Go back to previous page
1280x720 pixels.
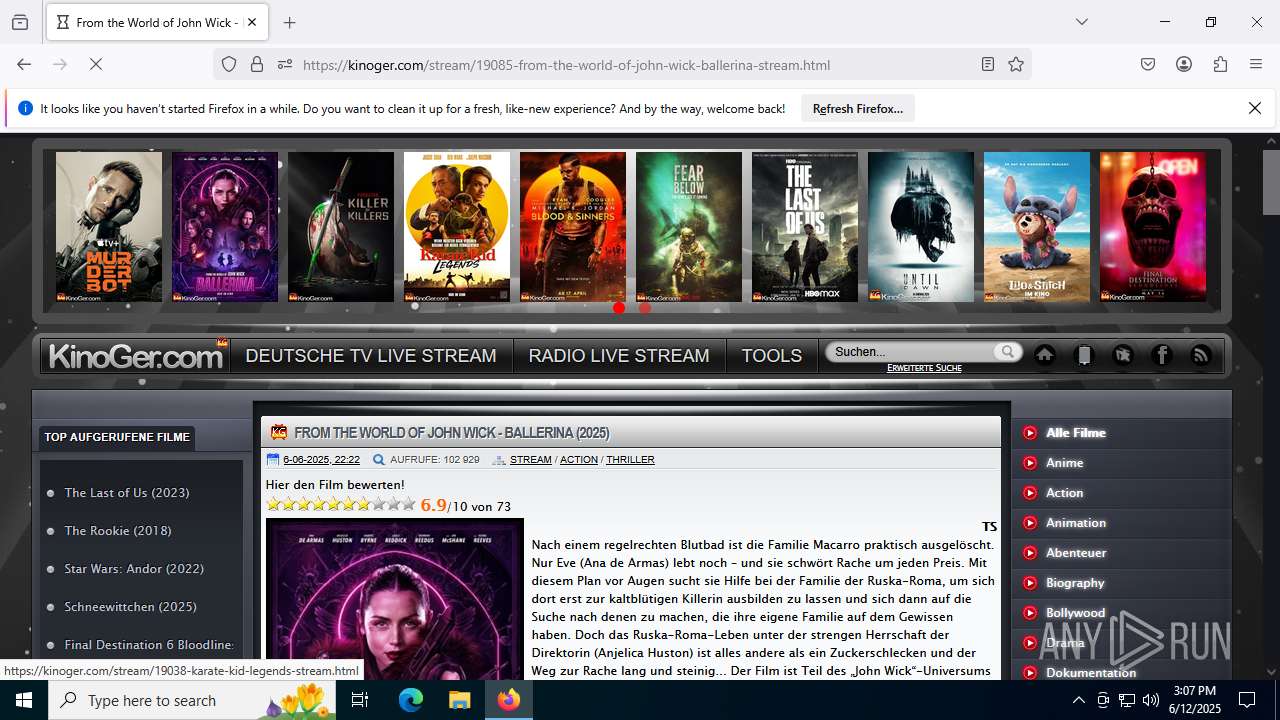[24, 64]
